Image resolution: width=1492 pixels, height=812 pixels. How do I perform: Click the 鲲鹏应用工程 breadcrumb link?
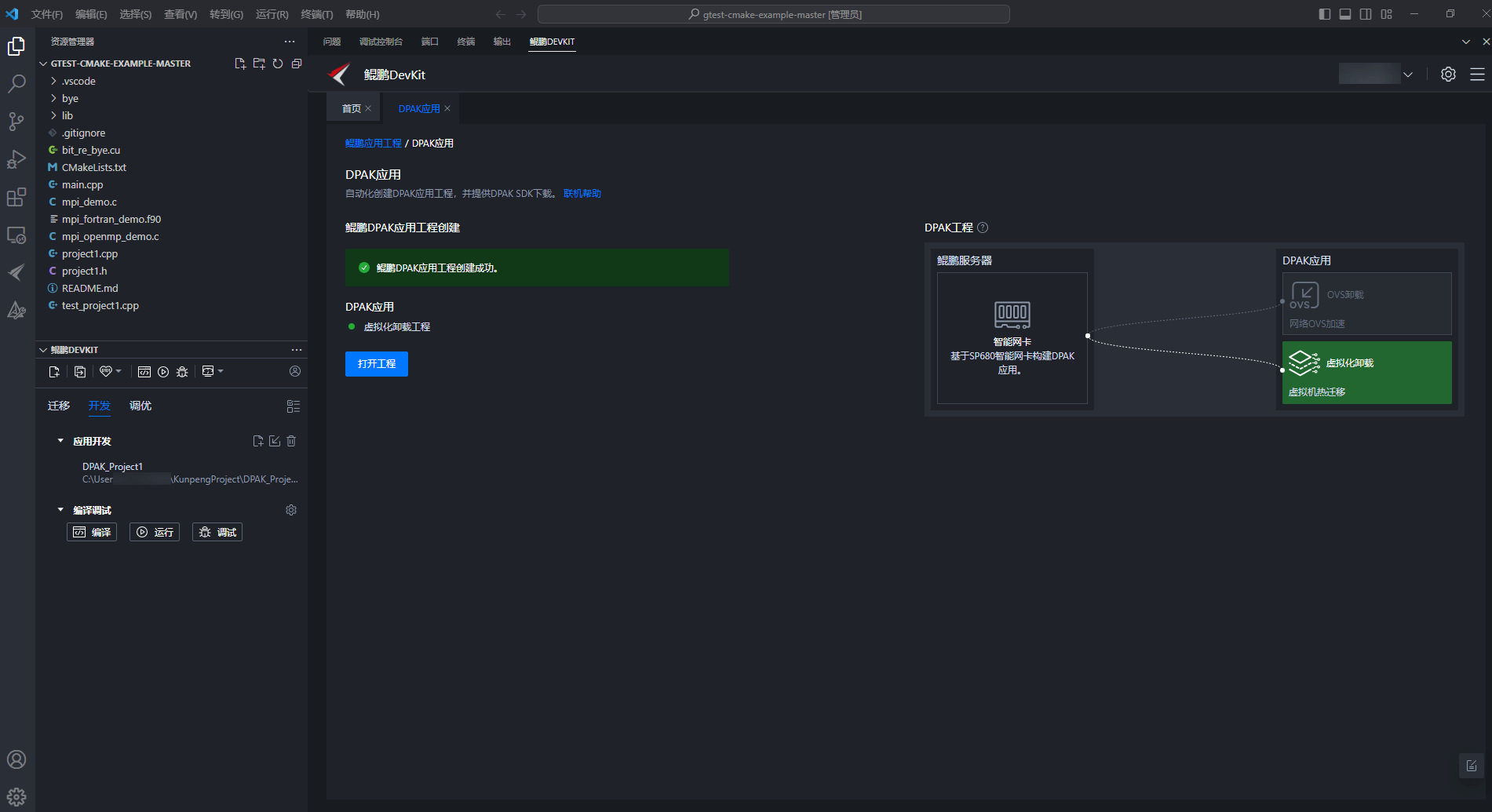coord(374,144)
